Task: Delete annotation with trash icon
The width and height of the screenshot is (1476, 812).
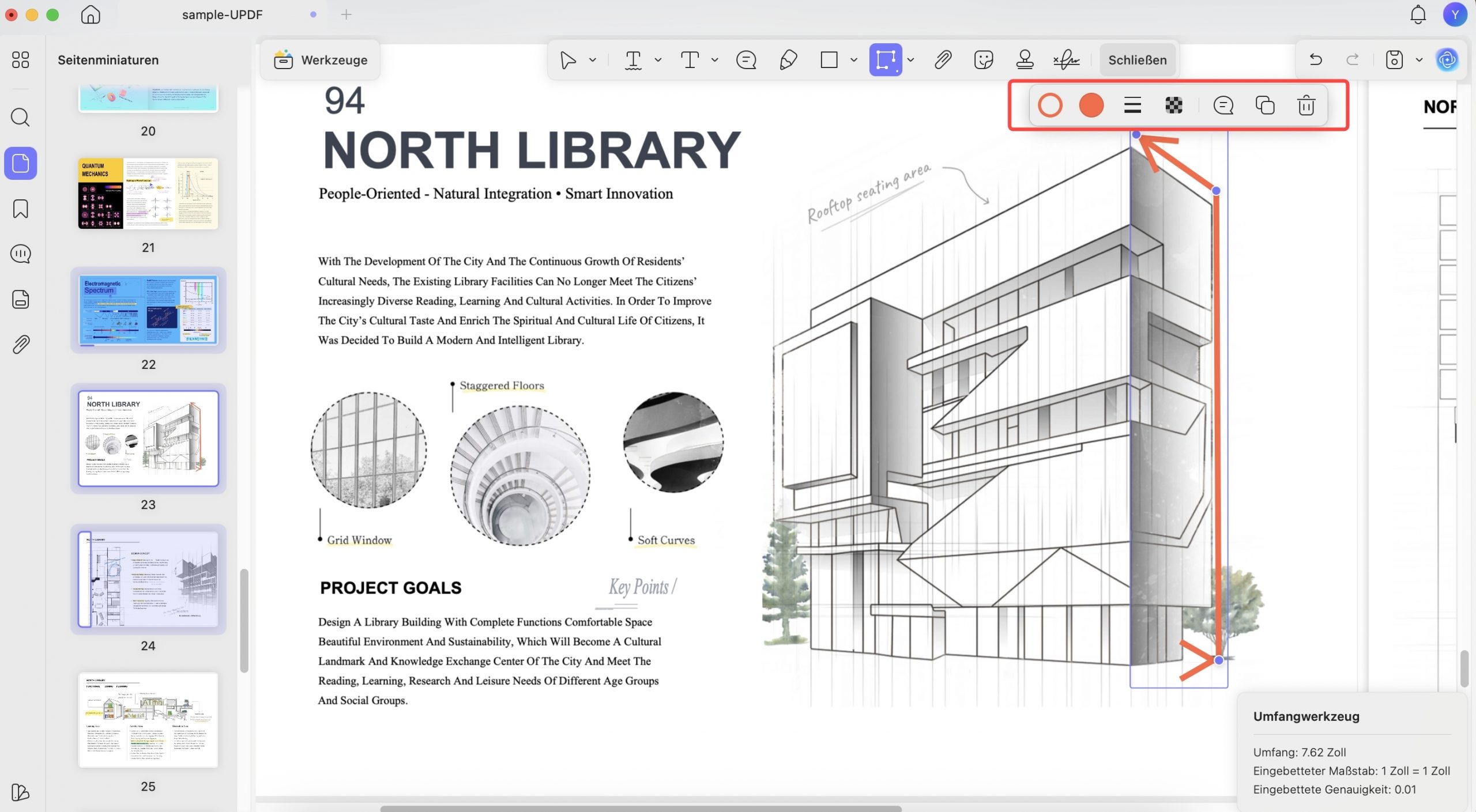Action: coord(1306,105)
